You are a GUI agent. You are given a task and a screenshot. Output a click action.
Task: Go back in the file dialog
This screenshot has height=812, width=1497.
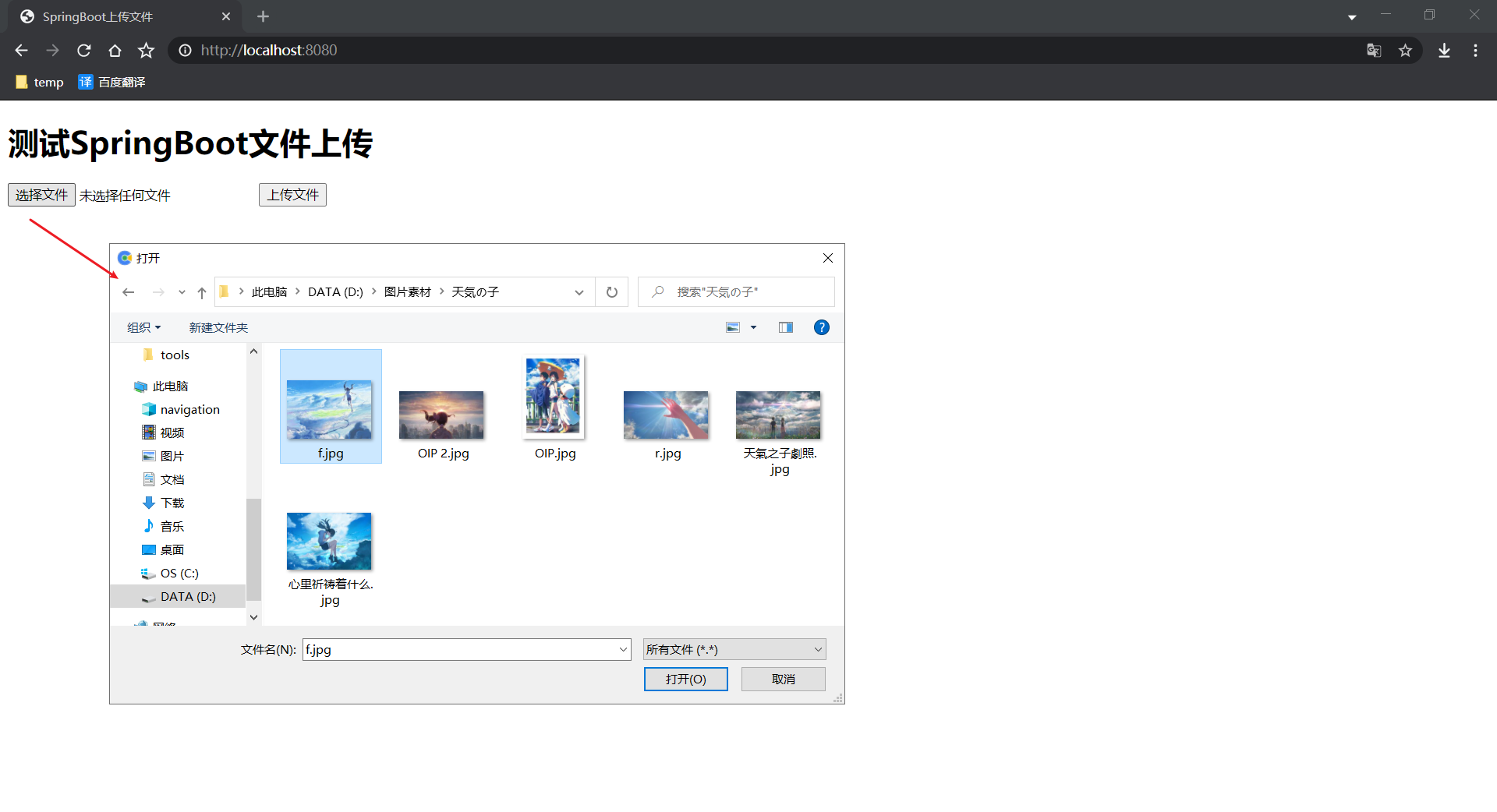click(x=129, y=292)
